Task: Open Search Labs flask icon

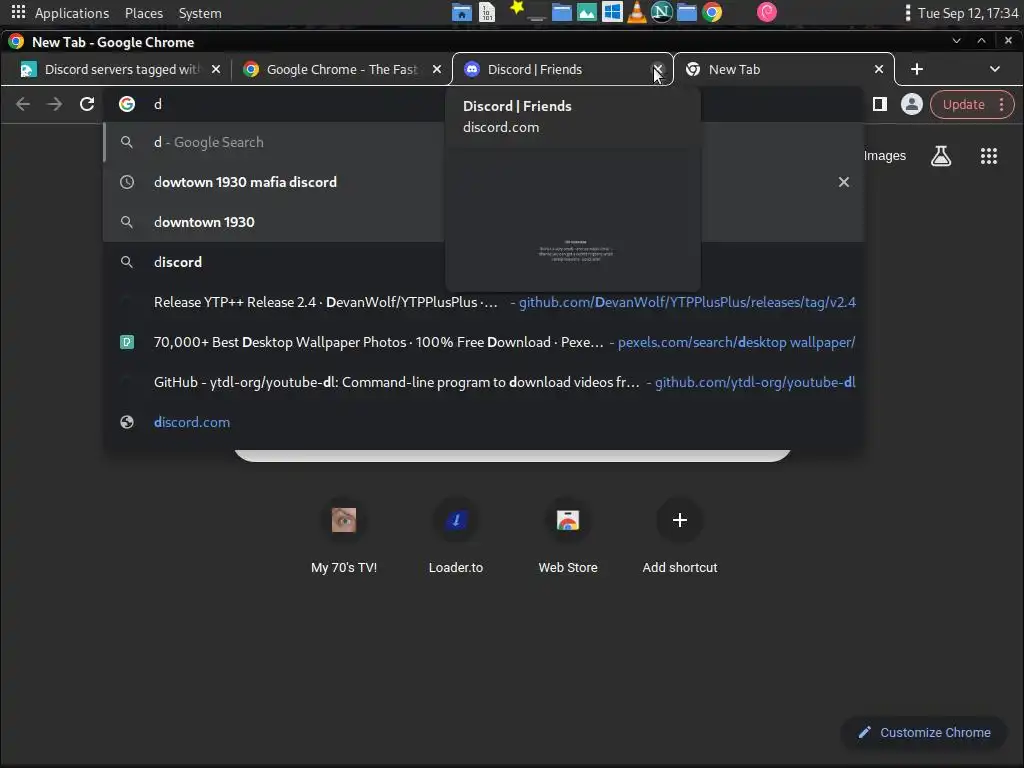Action: click(940, 156)
